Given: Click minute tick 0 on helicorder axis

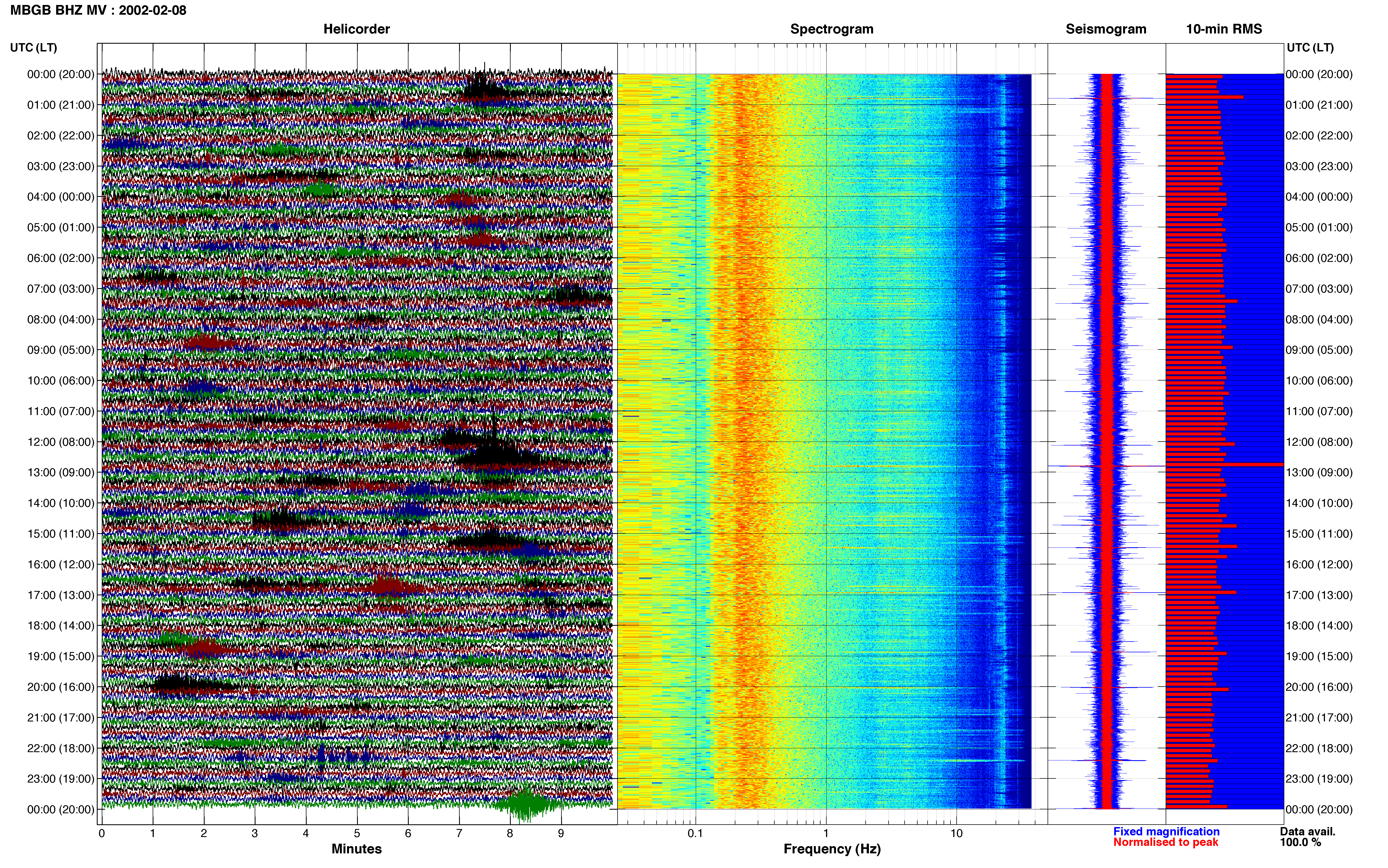Looking at the screenshot, I should tap(101, 833).
